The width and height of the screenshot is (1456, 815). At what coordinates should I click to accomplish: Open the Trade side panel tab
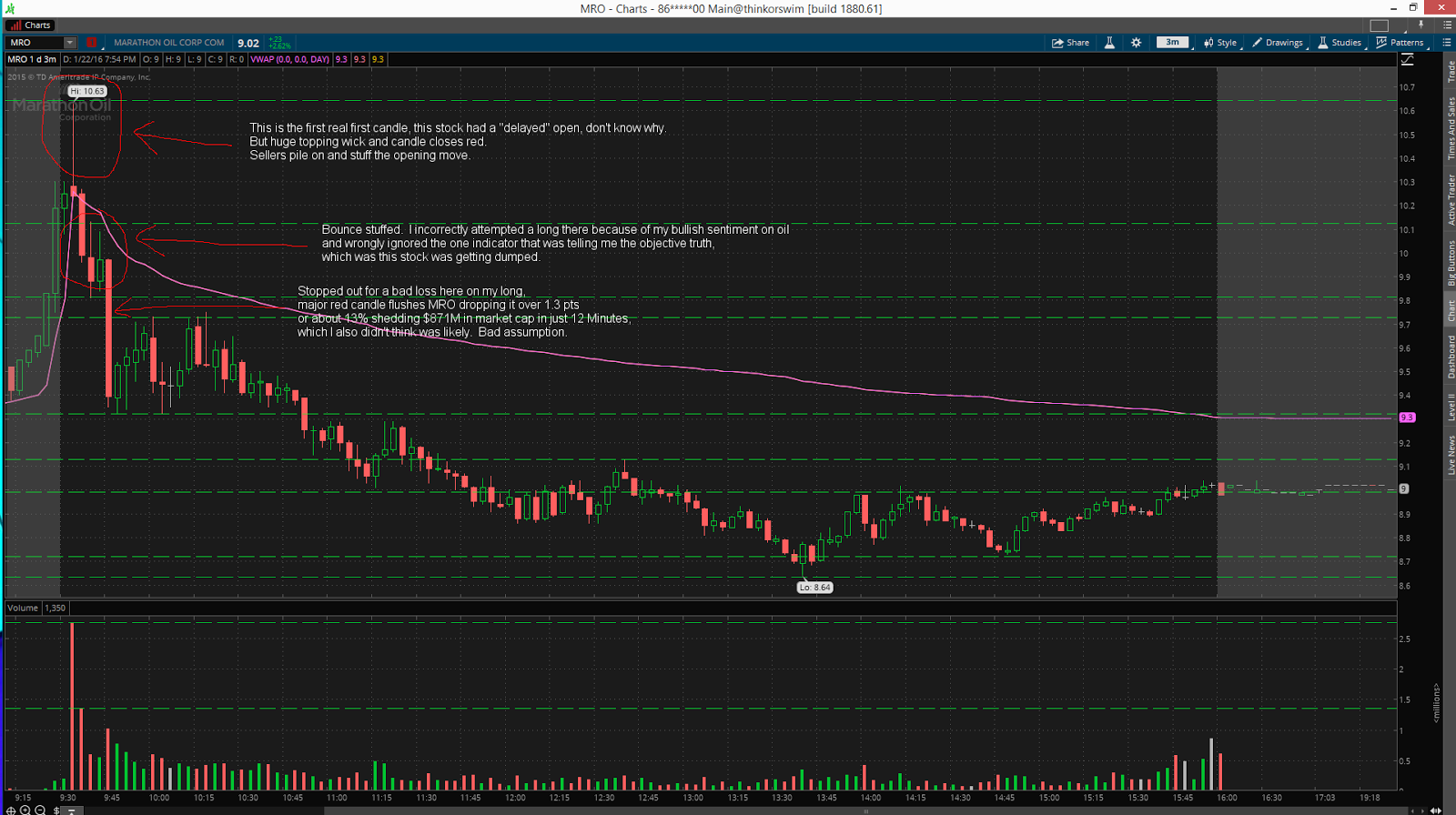pos(1451,72)
